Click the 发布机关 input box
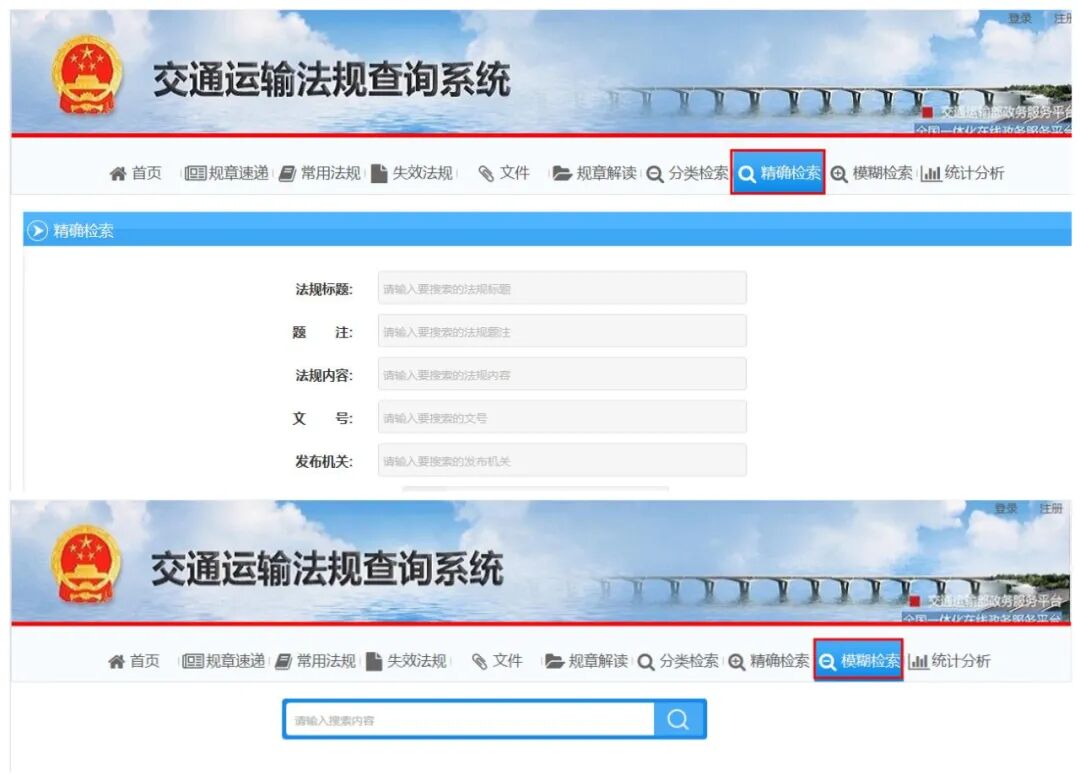The width and height of the screenshot is (1080, 780). 562,460
